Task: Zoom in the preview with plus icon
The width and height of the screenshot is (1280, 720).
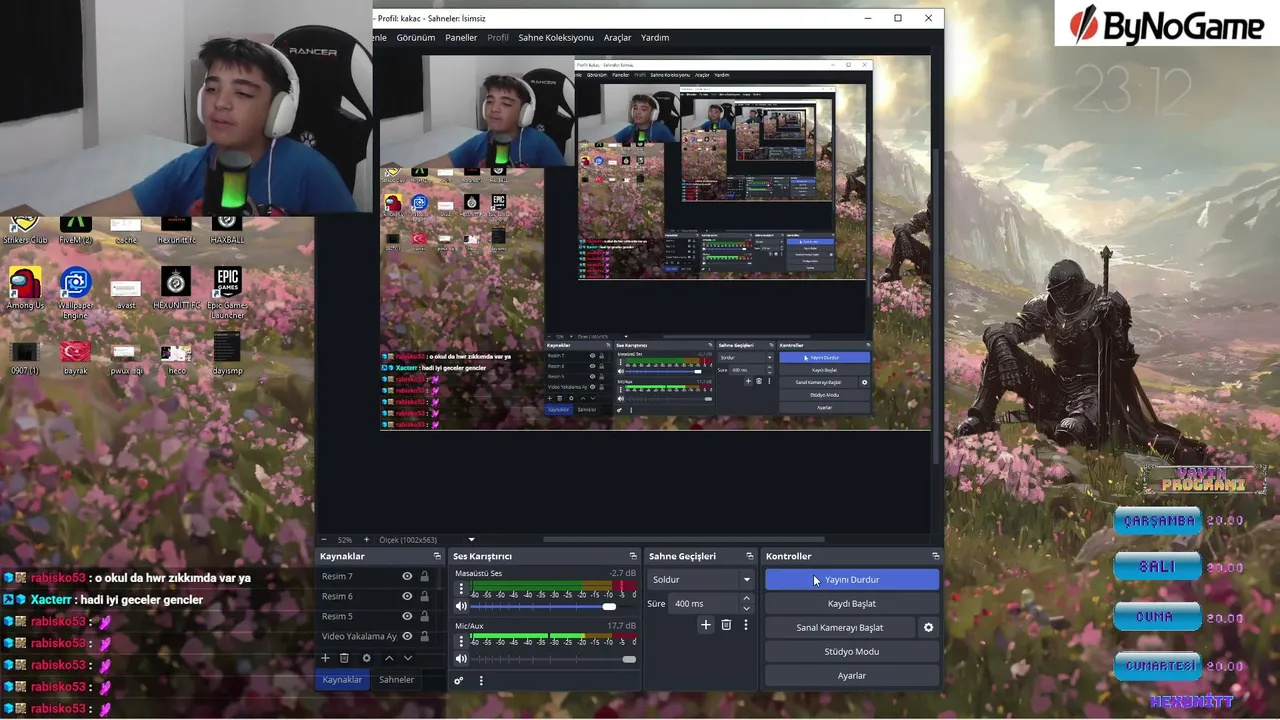Action: pos(366,540)
